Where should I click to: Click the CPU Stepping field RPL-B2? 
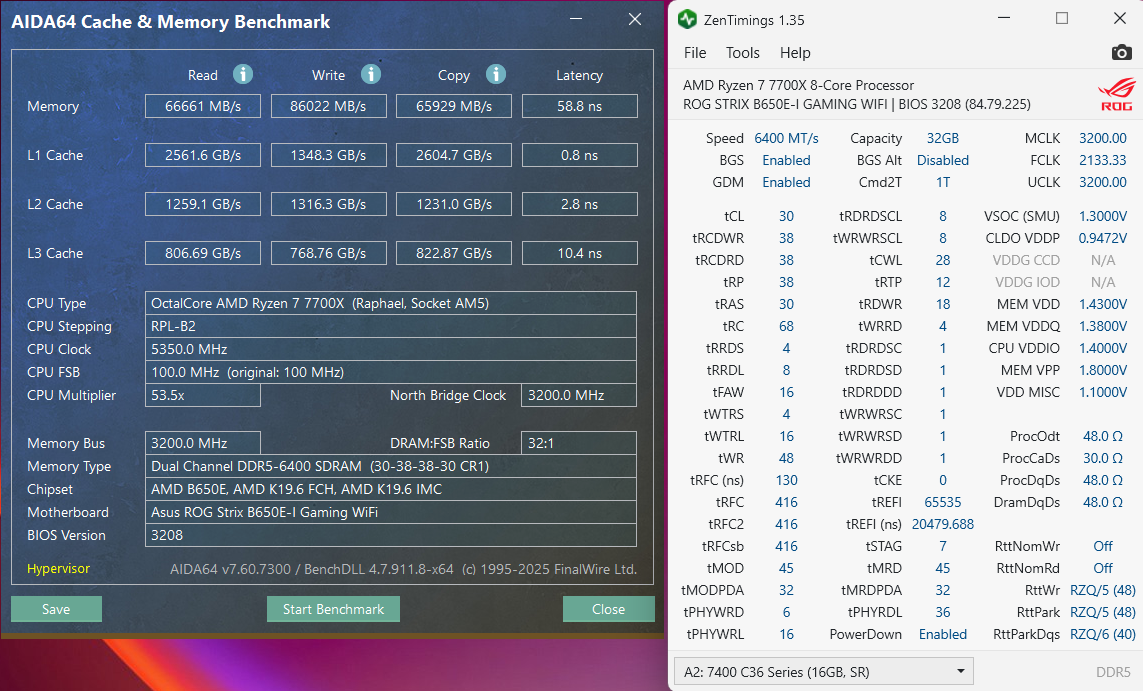[x=391, y=326]
